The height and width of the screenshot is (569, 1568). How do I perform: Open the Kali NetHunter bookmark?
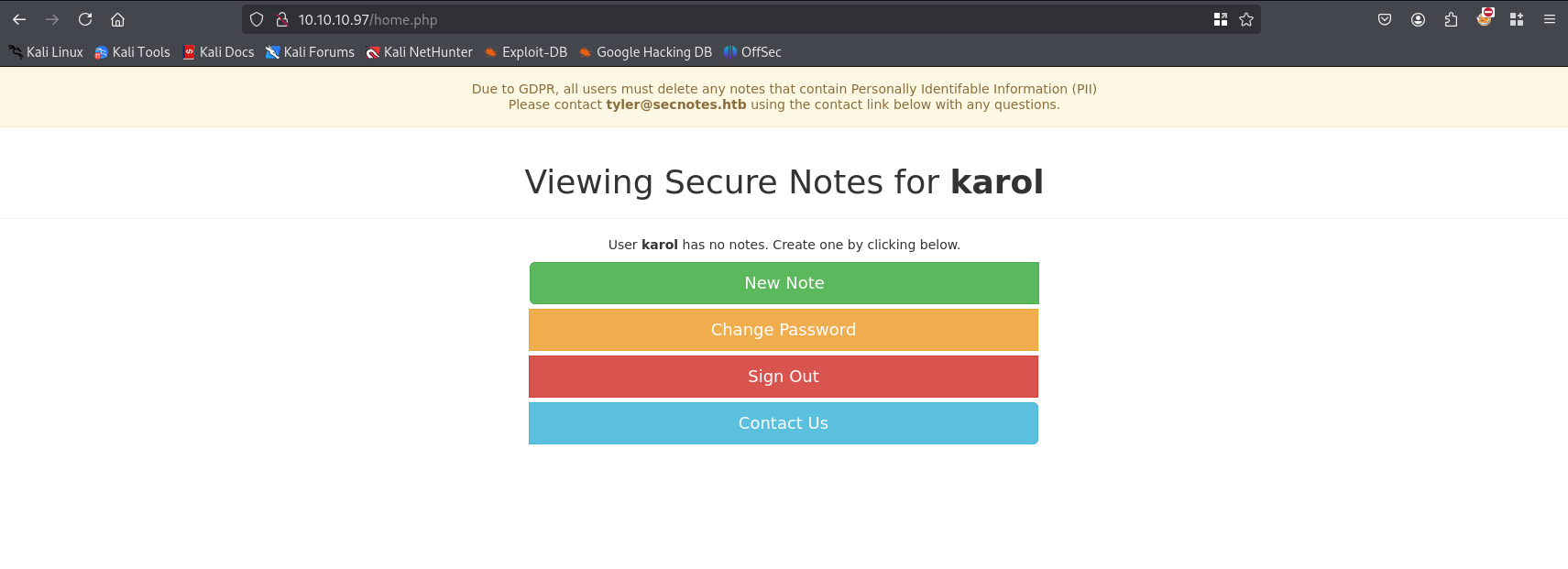point(419,52)
